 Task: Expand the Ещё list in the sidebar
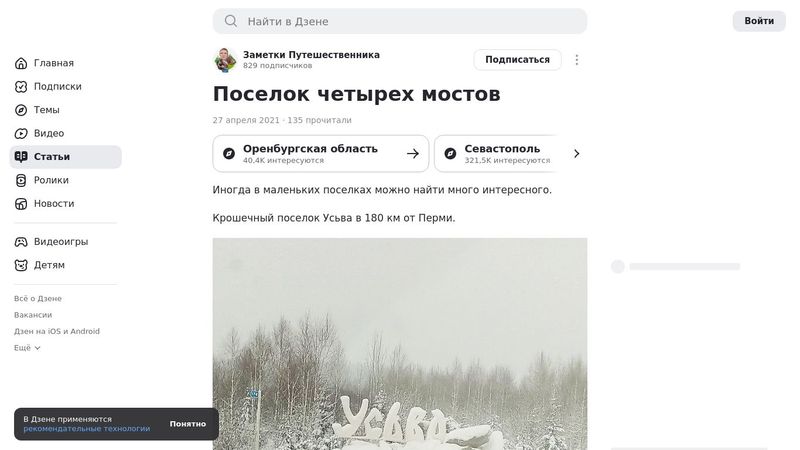point(27,348)
